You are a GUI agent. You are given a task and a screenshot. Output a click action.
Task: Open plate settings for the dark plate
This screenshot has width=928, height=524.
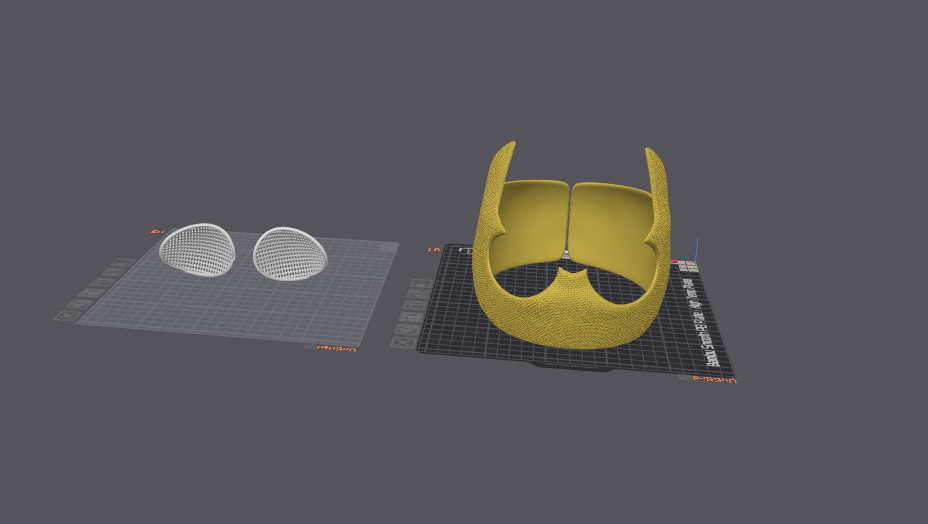pyautogui.click(x=420, y=294)
